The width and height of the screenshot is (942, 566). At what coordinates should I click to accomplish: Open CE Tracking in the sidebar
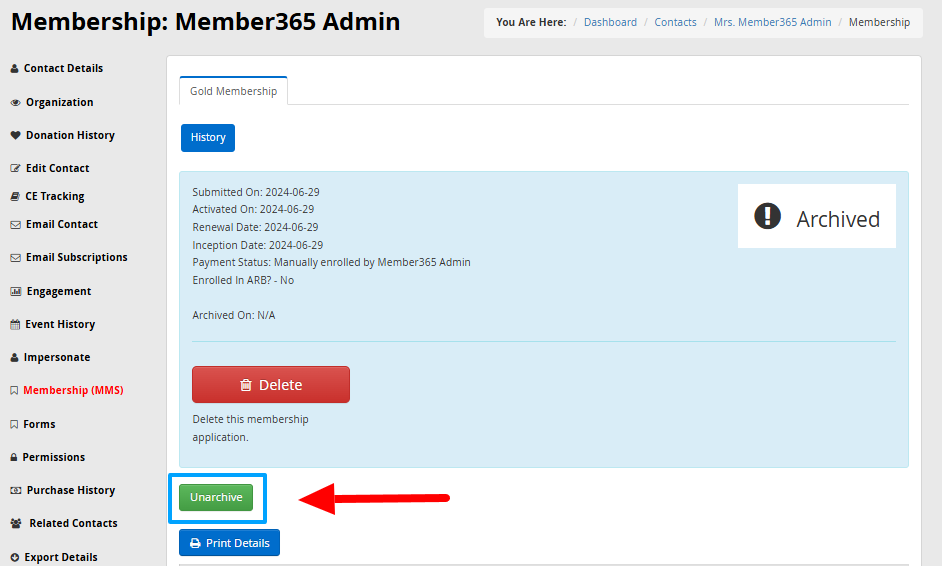pos(54,197)
